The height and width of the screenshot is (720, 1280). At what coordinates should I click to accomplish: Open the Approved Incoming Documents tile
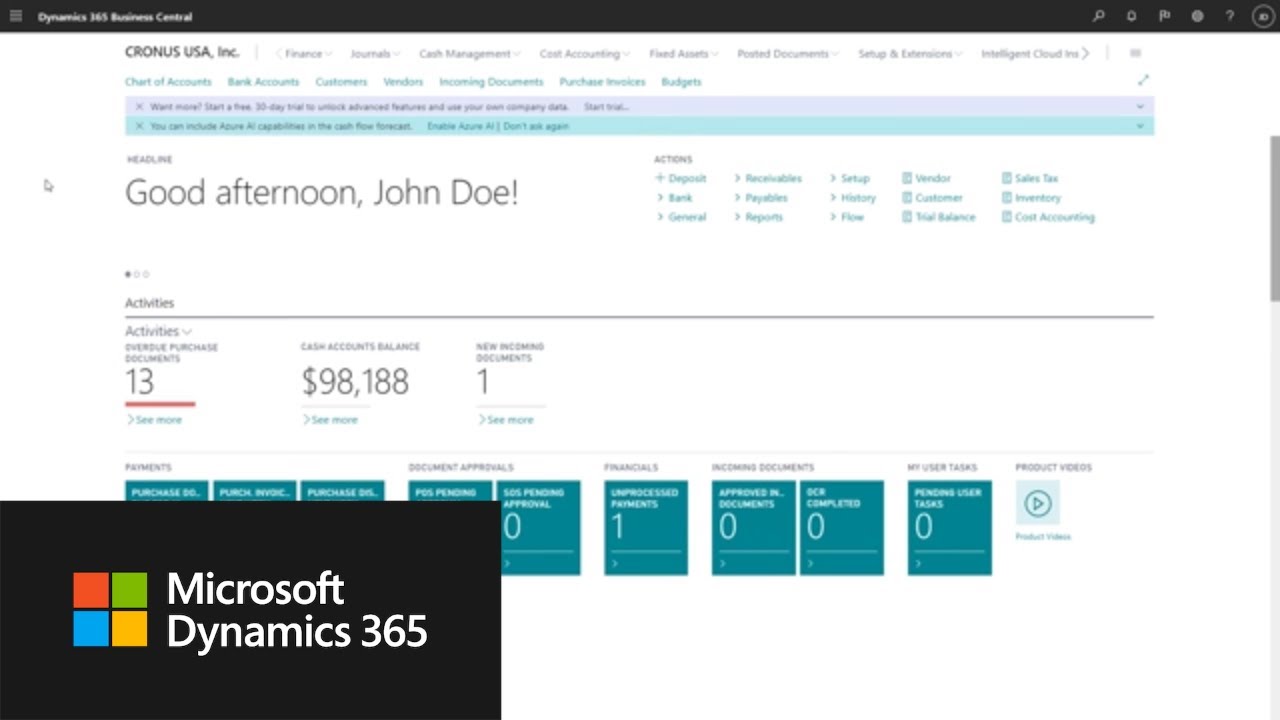[754, 528]
